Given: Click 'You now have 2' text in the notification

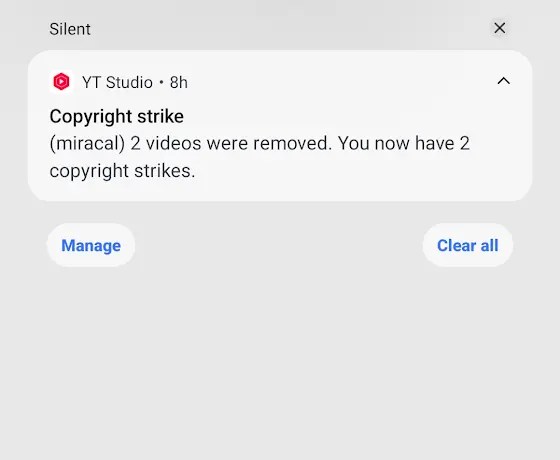Looking at the screenshot, I should (404, 144).
